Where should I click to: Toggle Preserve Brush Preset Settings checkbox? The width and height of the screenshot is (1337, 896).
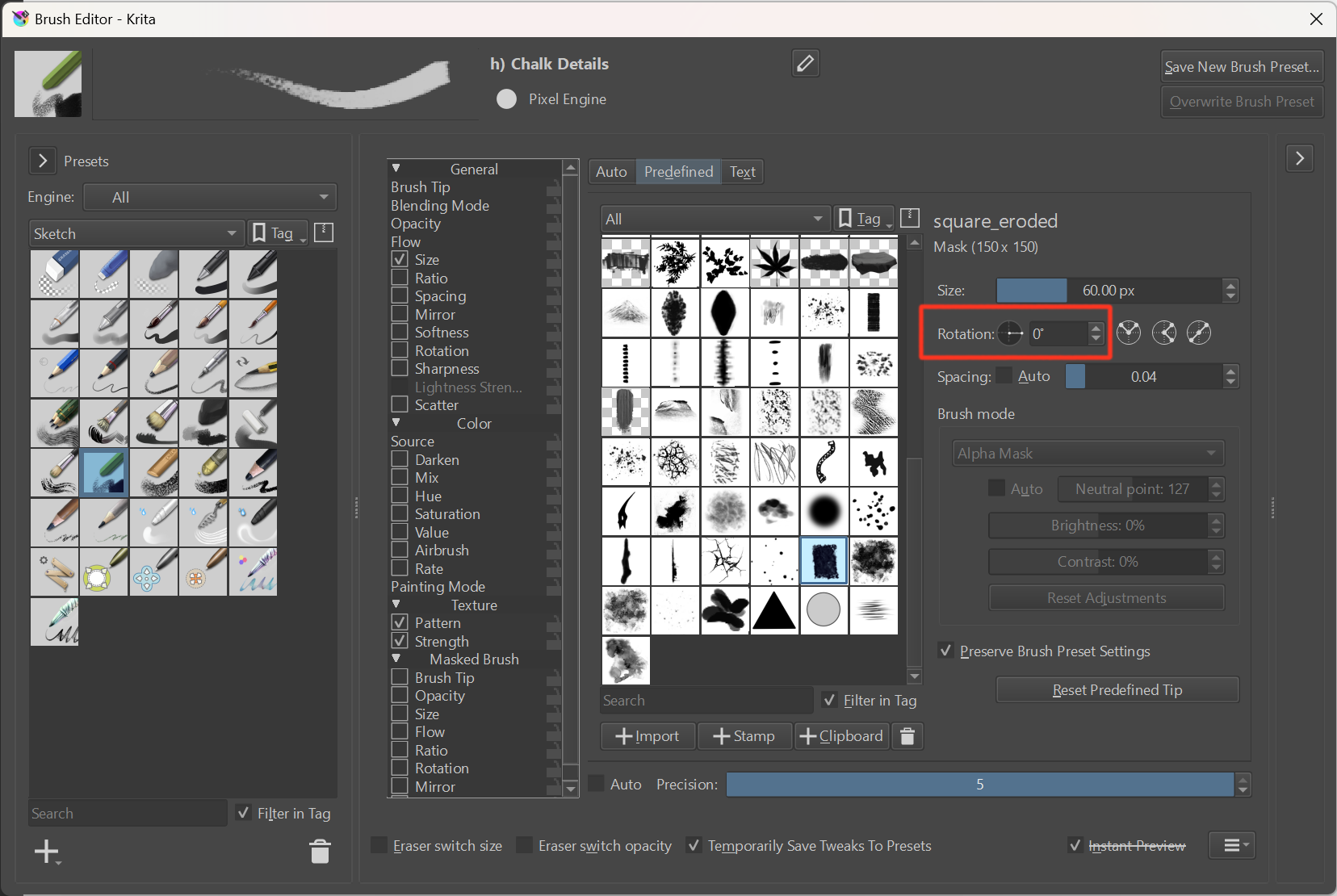[946, 651]
